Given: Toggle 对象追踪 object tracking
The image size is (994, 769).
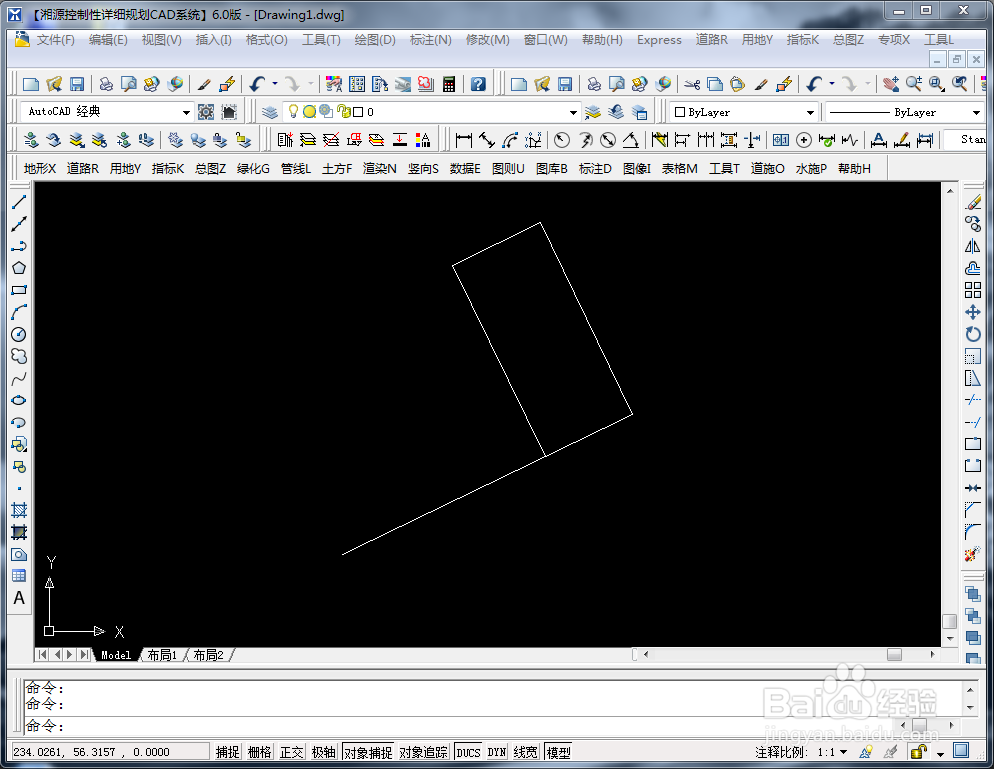Looking at the screenshot, I should (x=423, y=752).
